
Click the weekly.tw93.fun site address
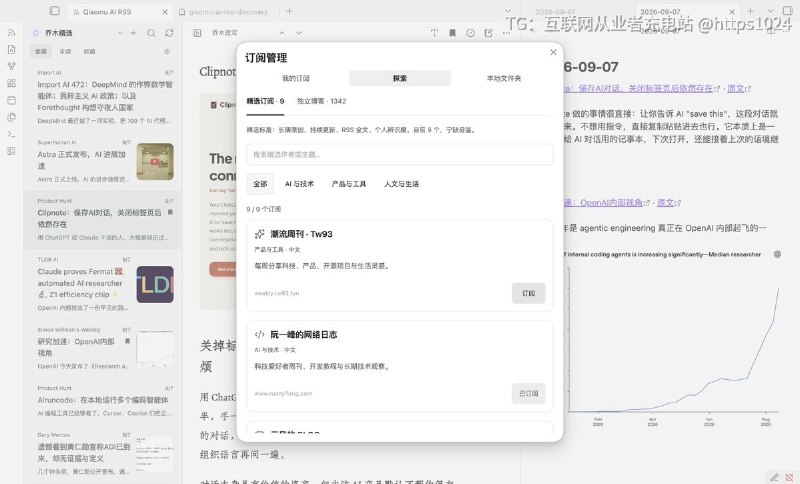[277, 293]
